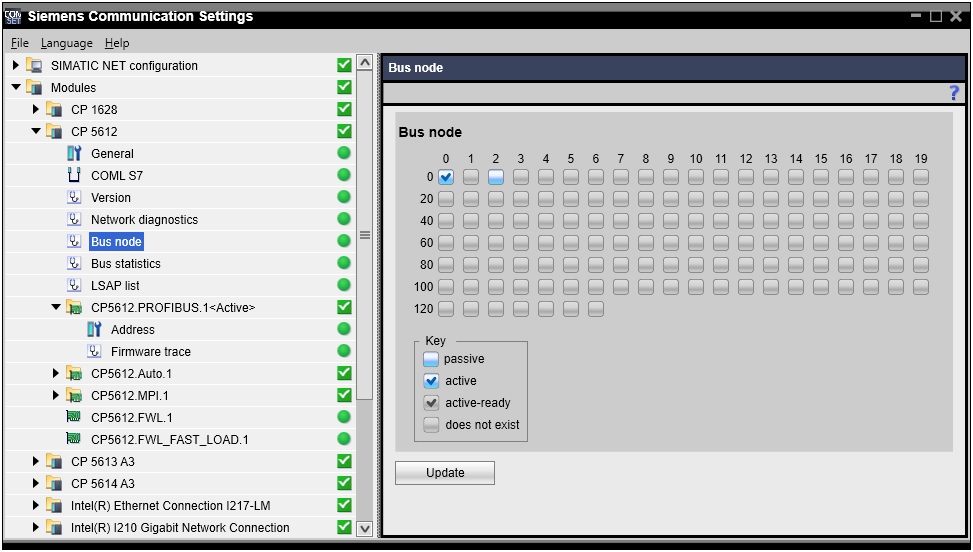Expand the CP5612.Auto.1 node
The height and width of the screenshot is (552, 973).
[x=55, y=373]
